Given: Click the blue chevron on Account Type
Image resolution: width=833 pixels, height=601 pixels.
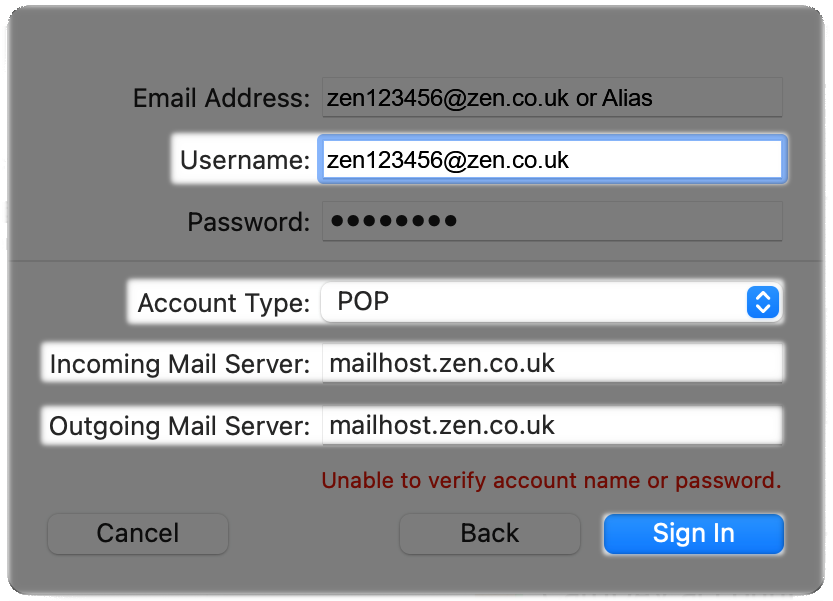Looking at the screenshot, I should 761,302.
